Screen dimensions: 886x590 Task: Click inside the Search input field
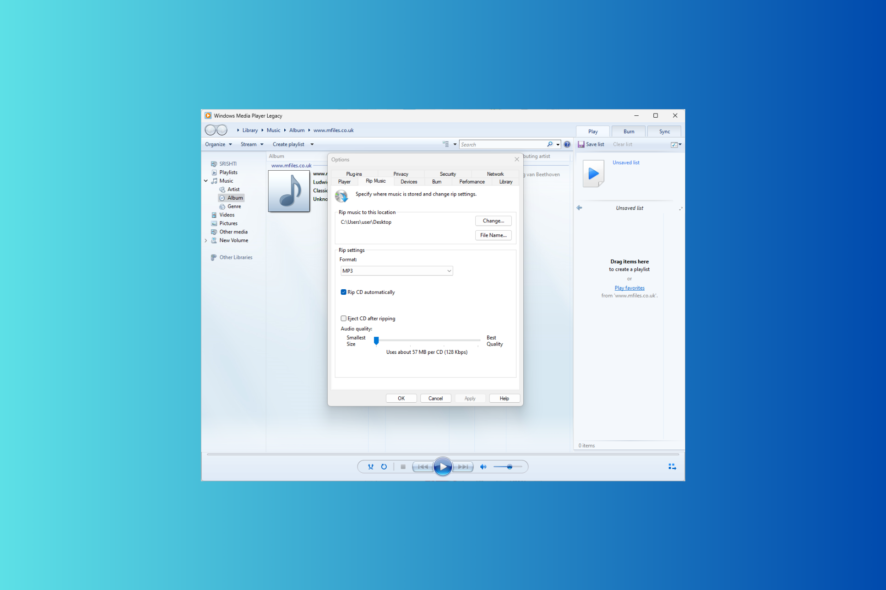click(x=502, y=145)
